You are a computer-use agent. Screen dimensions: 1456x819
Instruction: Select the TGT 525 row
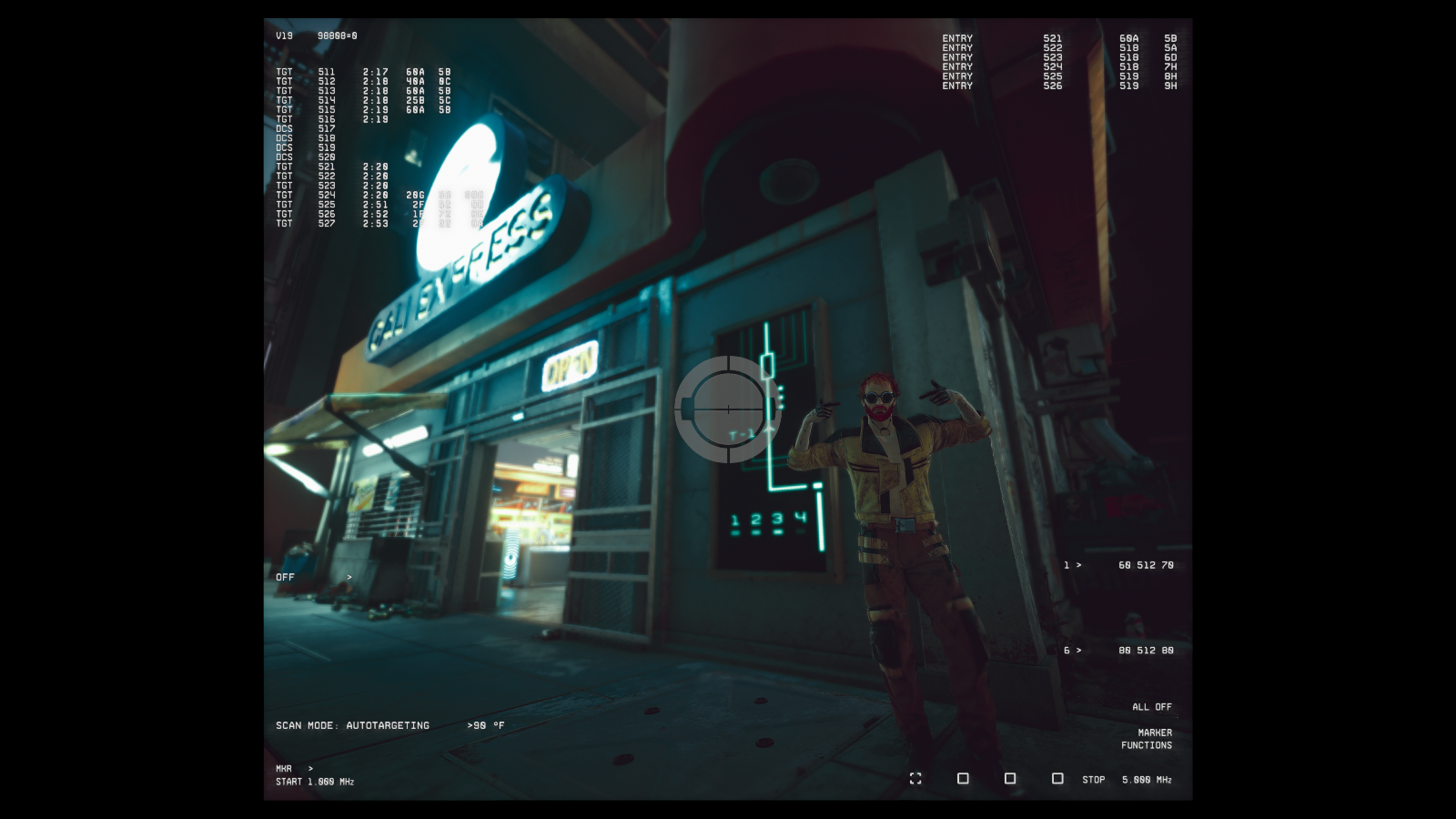pyautogui.click(x=379, y=205)
